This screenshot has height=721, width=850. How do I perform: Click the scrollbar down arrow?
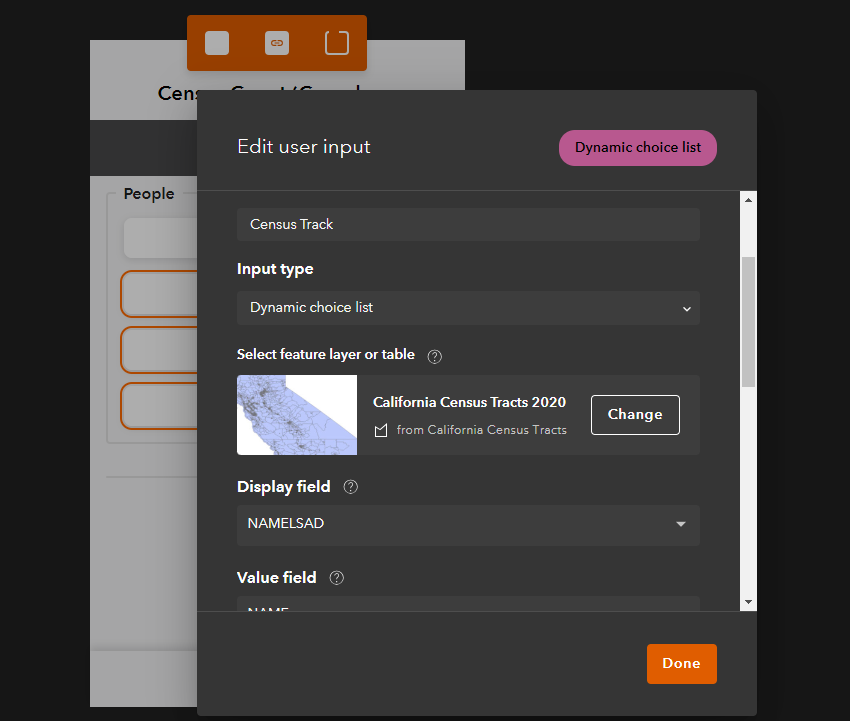pos(748,602)
